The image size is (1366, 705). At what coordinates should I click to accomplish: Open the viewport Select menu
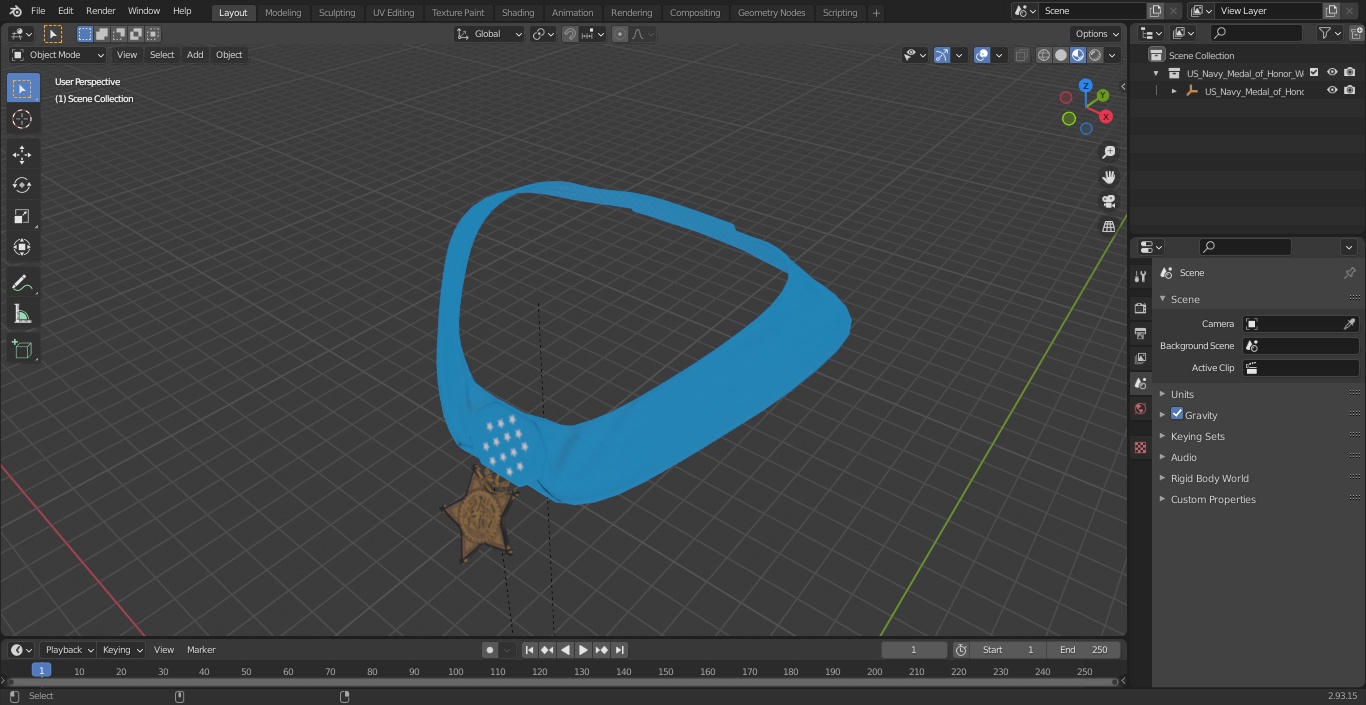click(162, 55)
